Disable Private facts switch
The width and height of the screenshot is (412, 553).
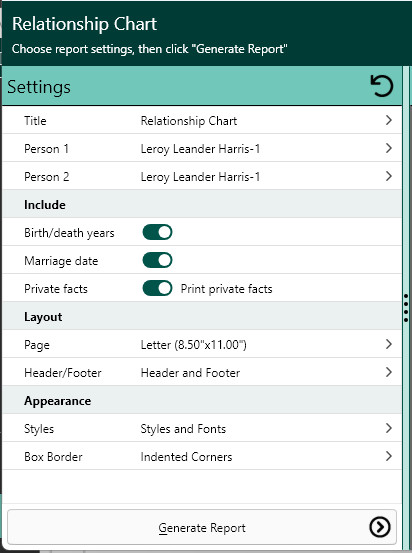pyautogui.click(x=157, y=288)
